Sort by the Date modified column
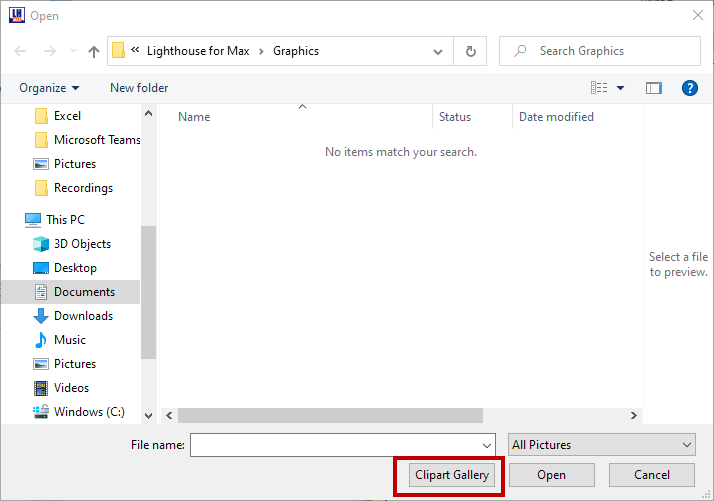 [556, 117]
